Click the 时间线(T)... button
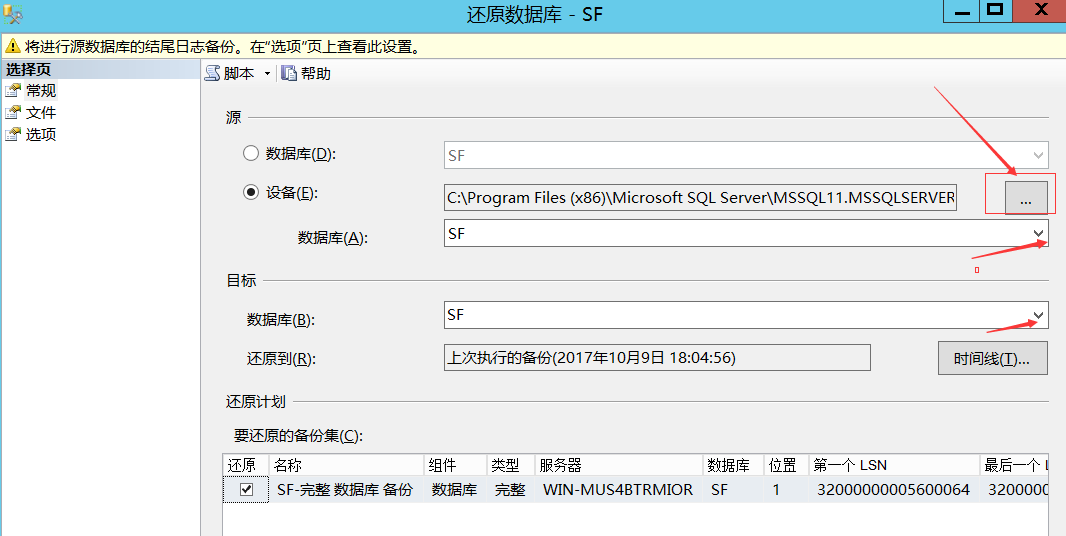This screenshot has height=536, width=1066. click(x=992, y=358)
